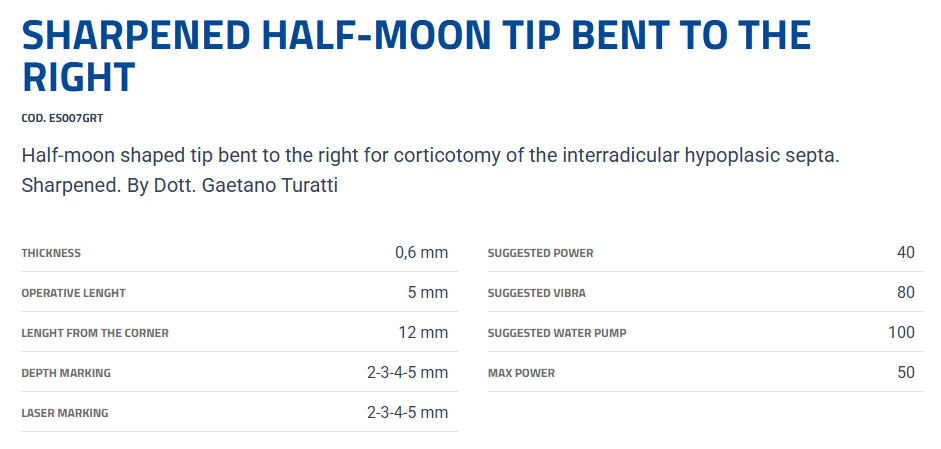Select the 5 mm operative length value
The height and width of the screenshot is (449, 941).
point(427,293)
